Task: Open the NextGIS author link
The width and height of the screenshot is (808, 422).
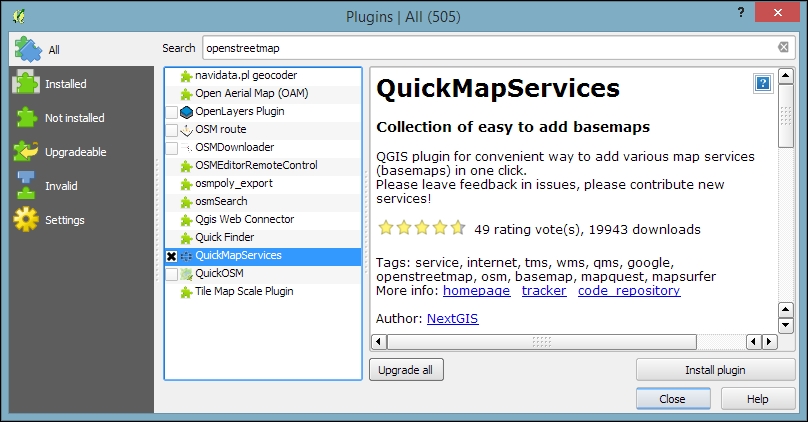Action: (452, 318)
